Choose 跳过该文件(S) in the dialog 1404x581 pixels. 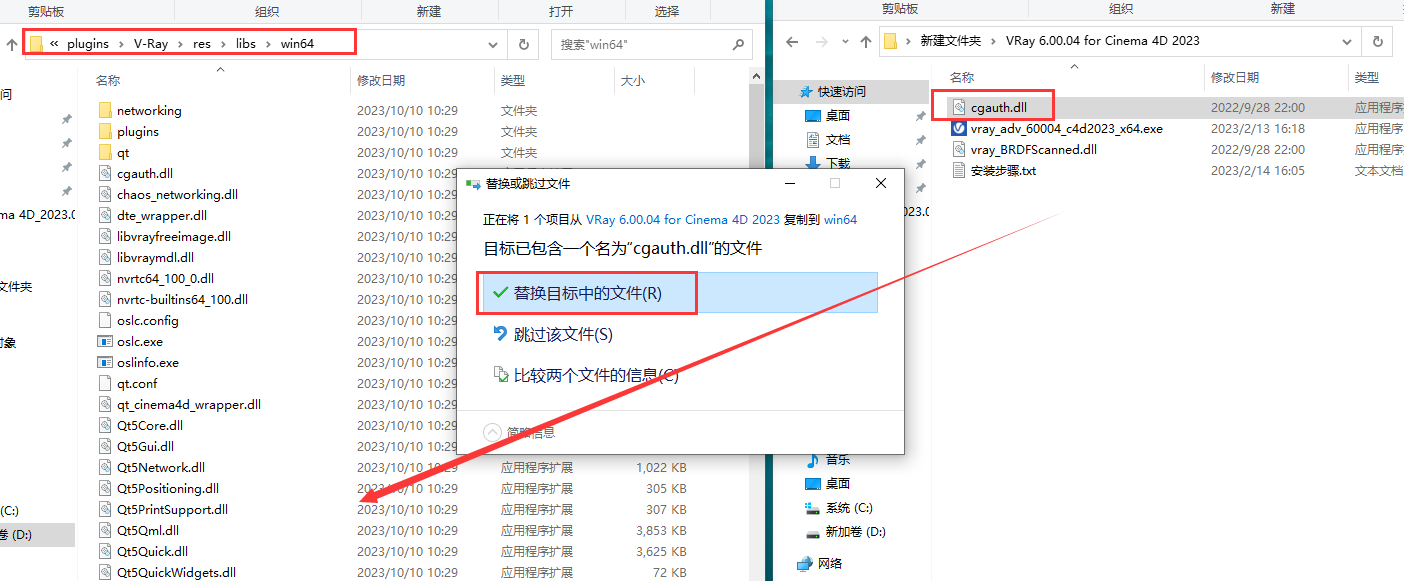(562, 334)
